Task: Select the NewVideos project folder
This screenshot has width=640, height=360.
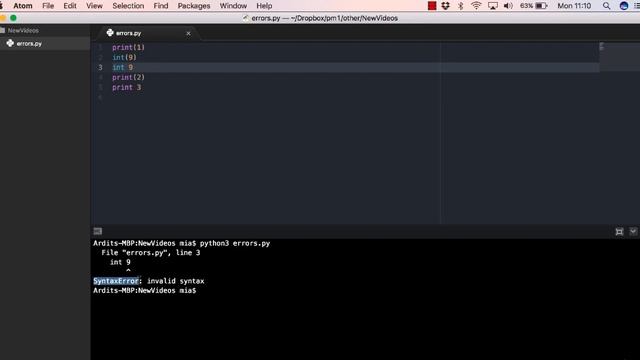Action: pyautogui.click(x=23, y=31)
